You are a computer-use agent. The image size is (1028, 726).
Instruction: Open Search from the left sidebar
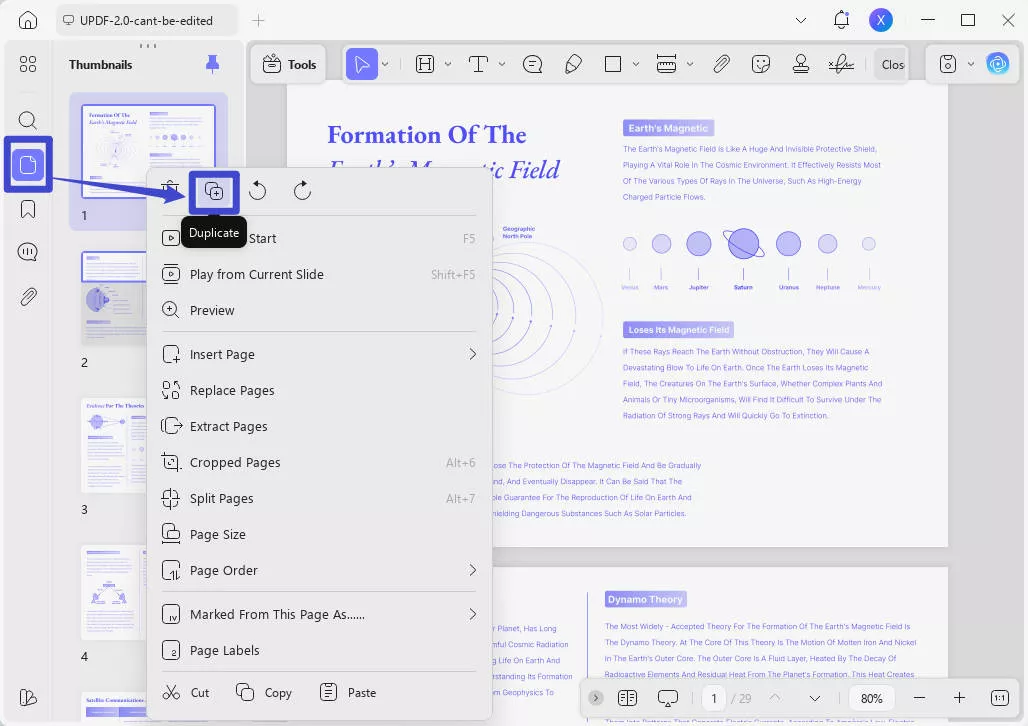[27, 119]
